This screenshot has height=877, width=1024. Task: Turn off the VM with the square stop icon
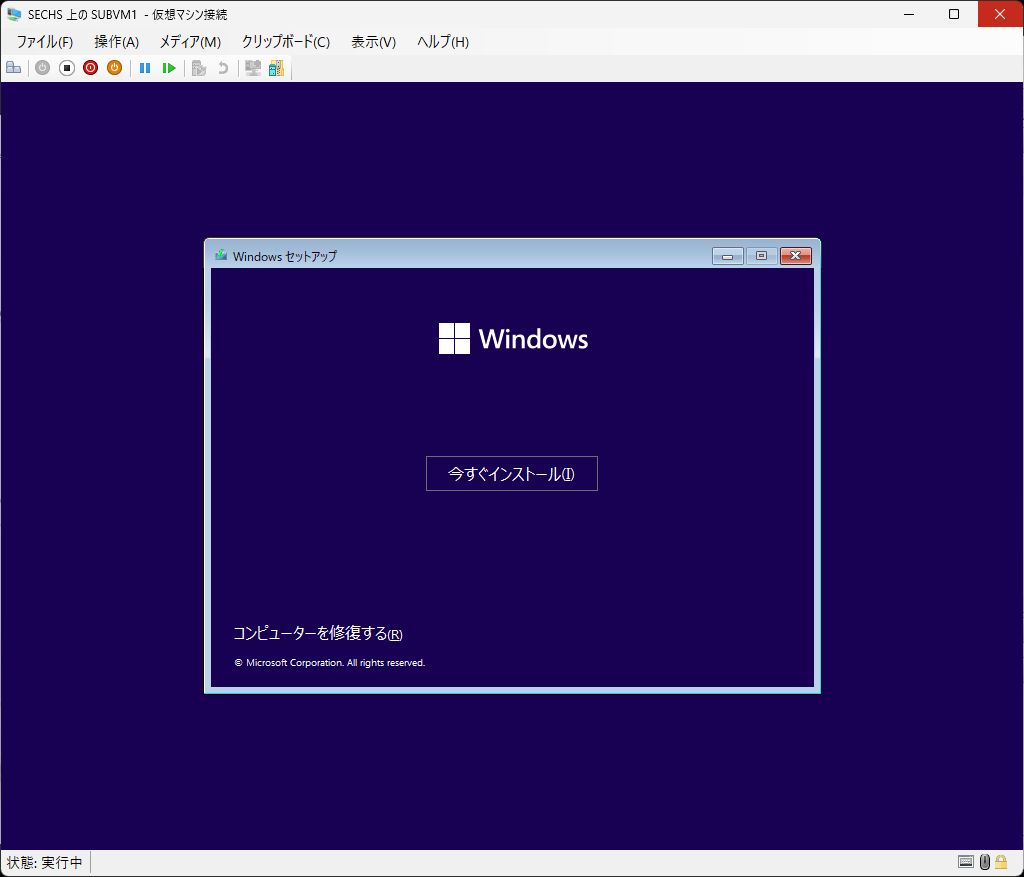[67, 68]
